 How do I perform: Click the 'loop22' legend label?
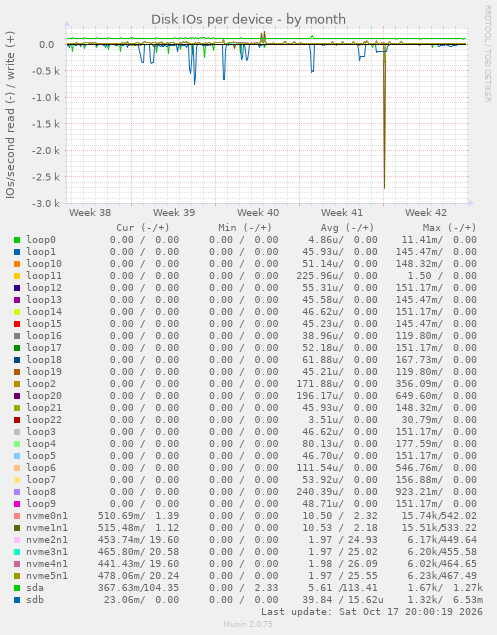pos(44,420)
